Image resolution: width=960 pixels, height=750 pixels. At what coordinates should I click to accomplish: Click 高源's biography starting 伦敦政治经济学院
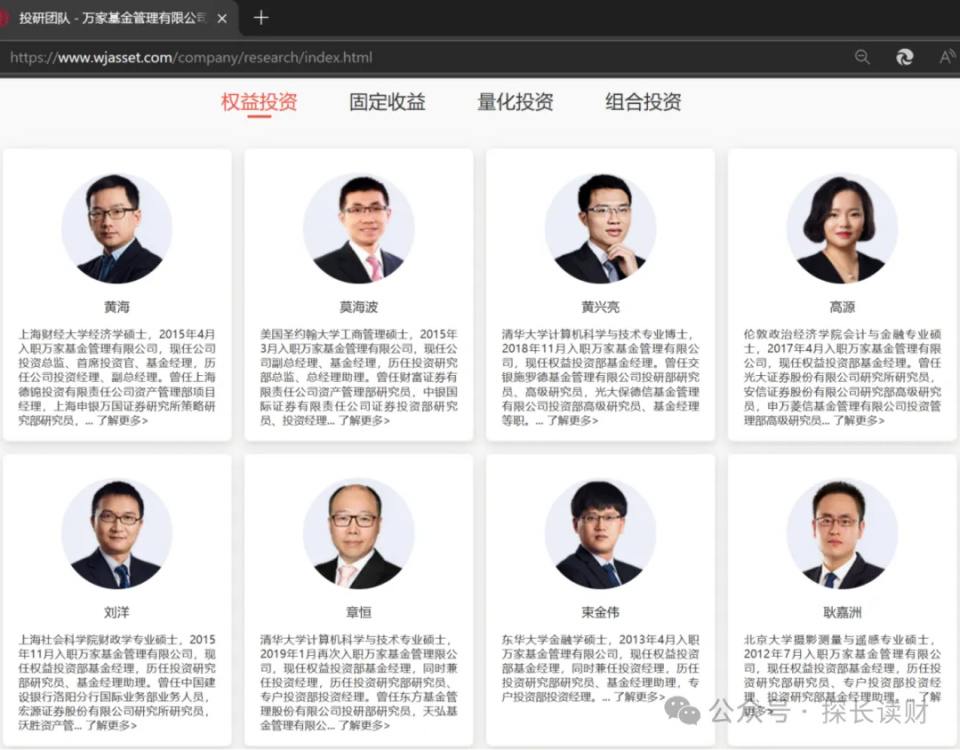click(x=842, y=377)
